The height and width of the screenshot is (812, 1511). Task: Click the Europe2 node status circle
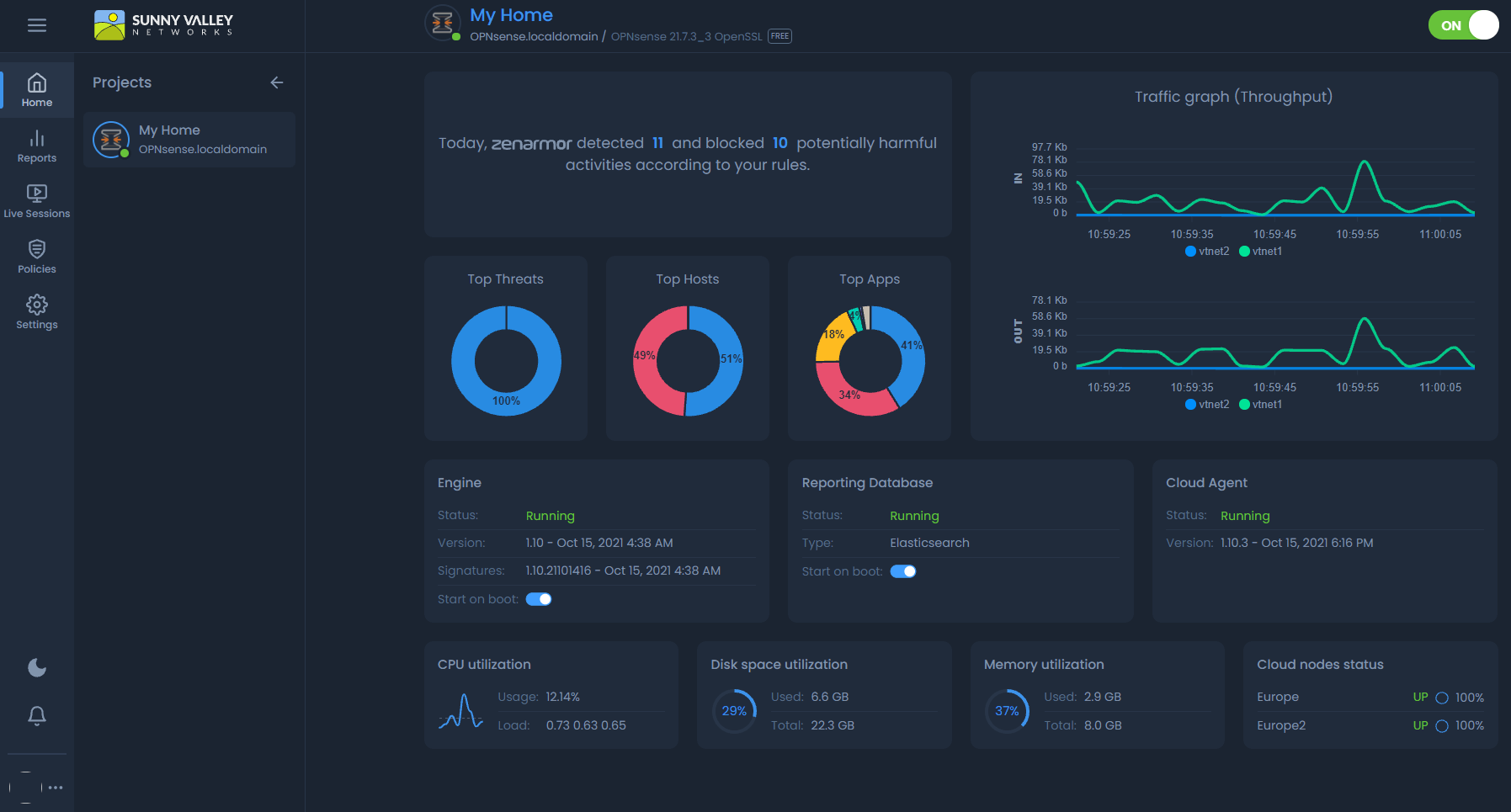click(x=1442, y=726)
